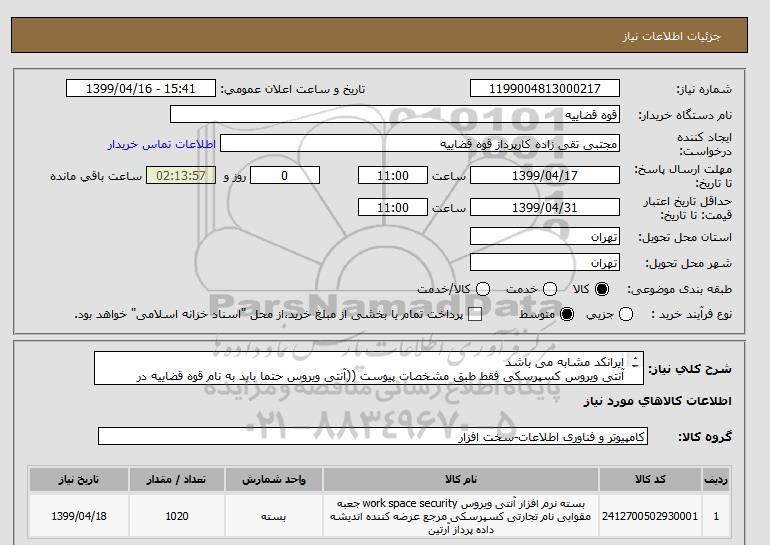Click the جزئیات اطلاعات نیاز header title
770x545 pixels.
(671, 36)
